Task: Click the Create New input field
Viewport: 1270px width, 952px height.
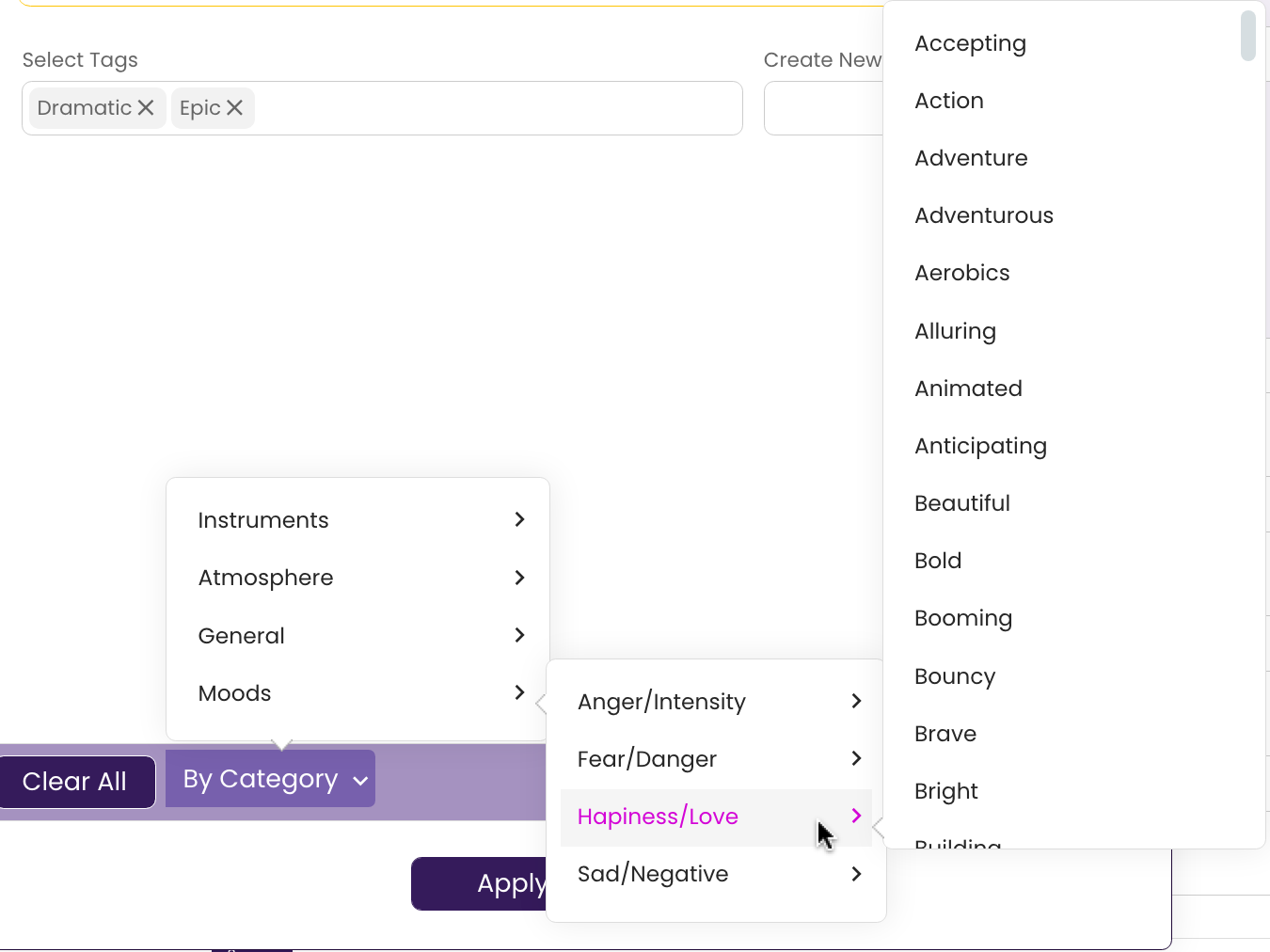Action: 824,108
